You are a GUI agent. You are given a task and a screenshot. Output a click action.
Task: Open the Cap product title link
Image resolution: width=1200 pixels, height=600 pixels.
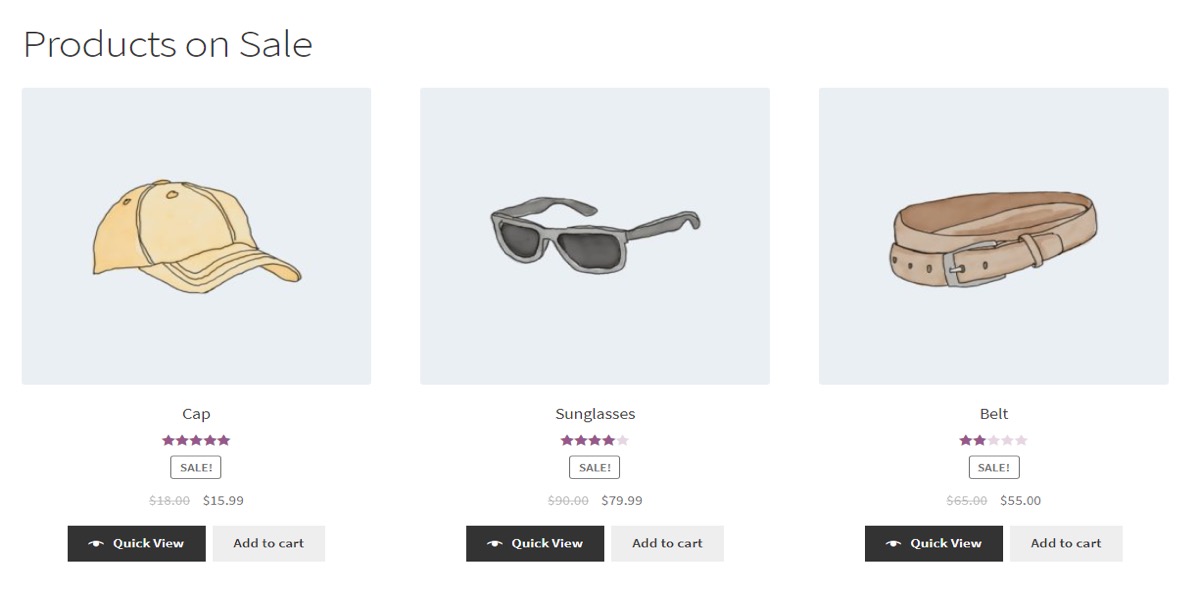coord(196,414)
